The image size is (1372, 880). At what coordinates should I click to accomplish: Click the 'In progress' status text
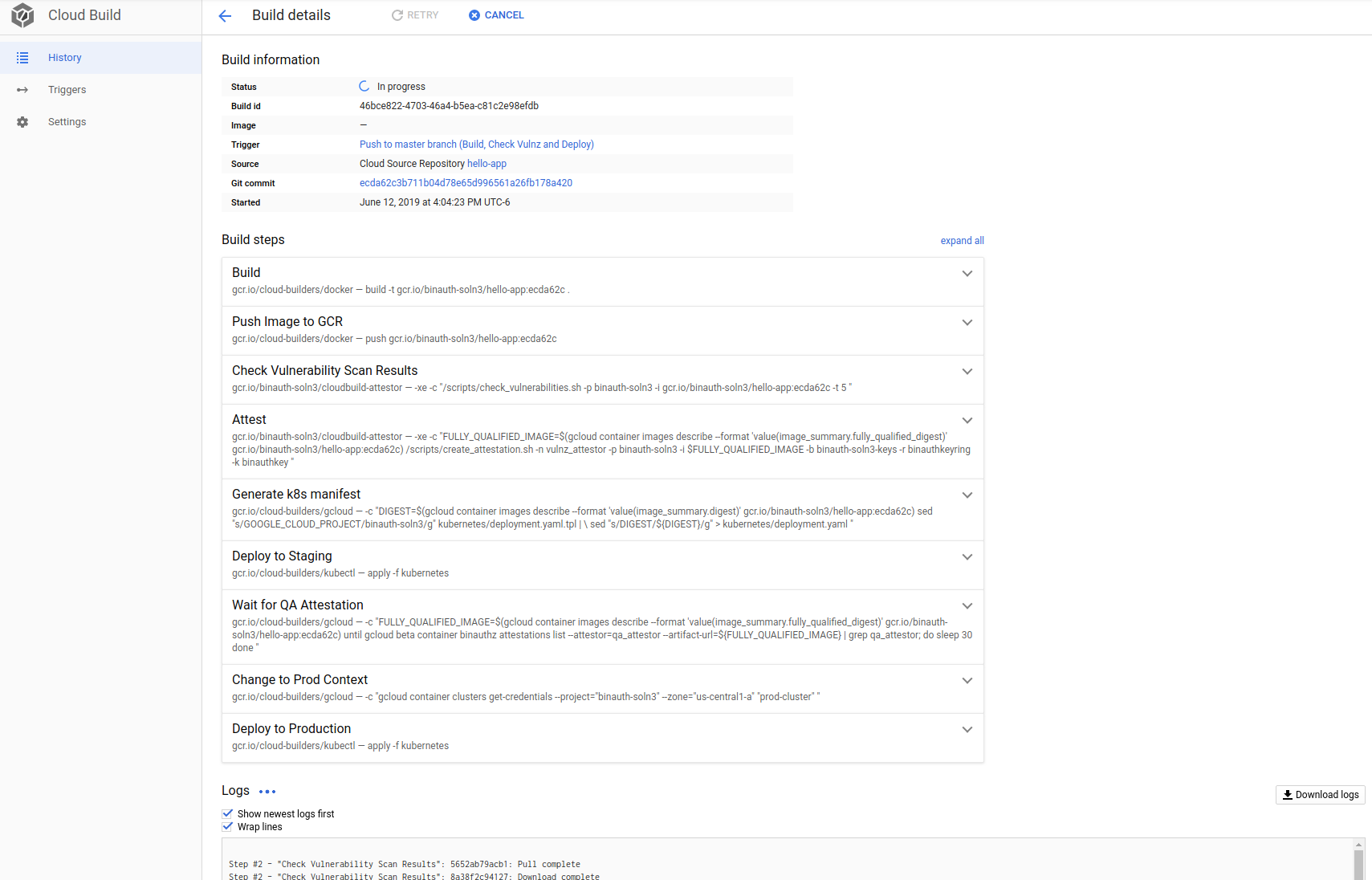(x=401, y=87)
